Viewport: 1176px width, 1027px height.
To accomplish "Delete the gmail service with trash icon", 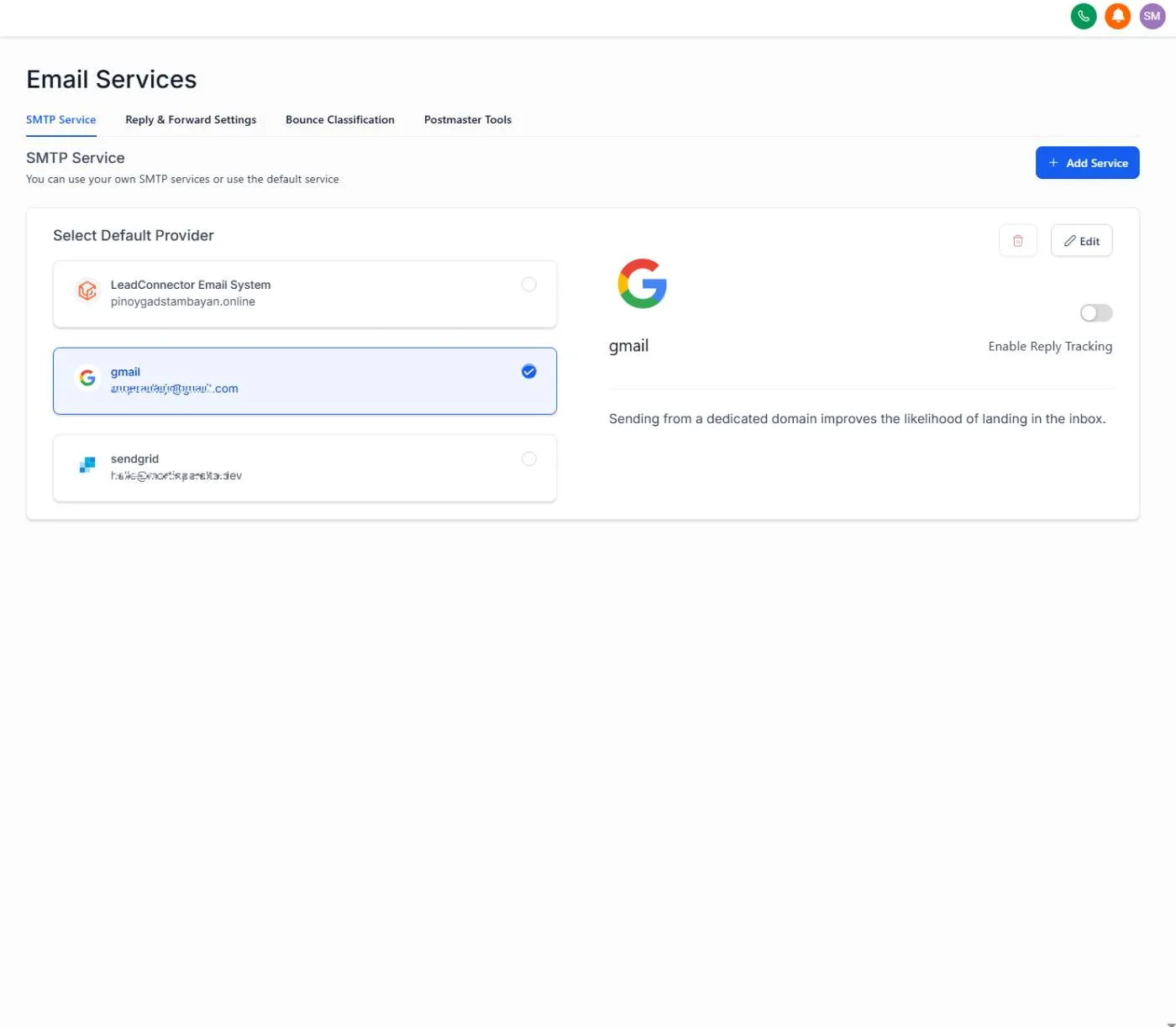I will [x=1018, y=241].
